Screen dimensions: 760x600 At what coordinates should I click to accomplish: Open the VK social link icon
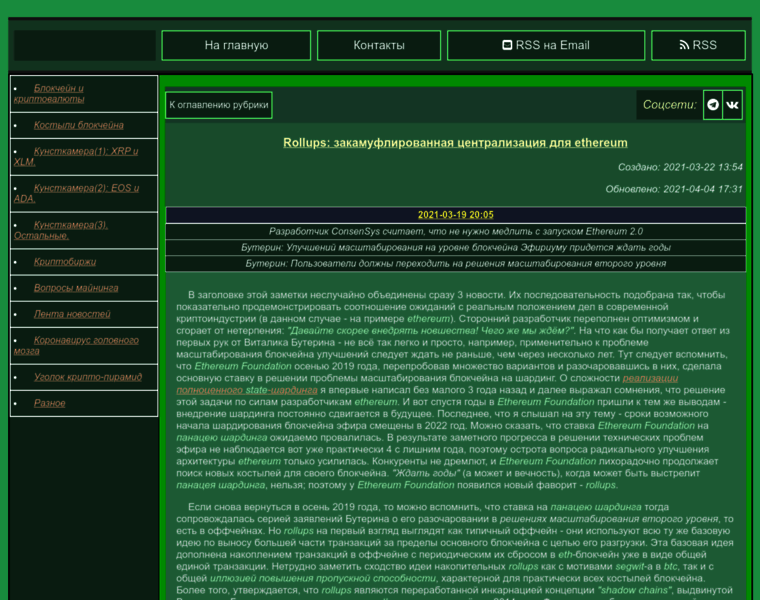(x=732, y=105)
